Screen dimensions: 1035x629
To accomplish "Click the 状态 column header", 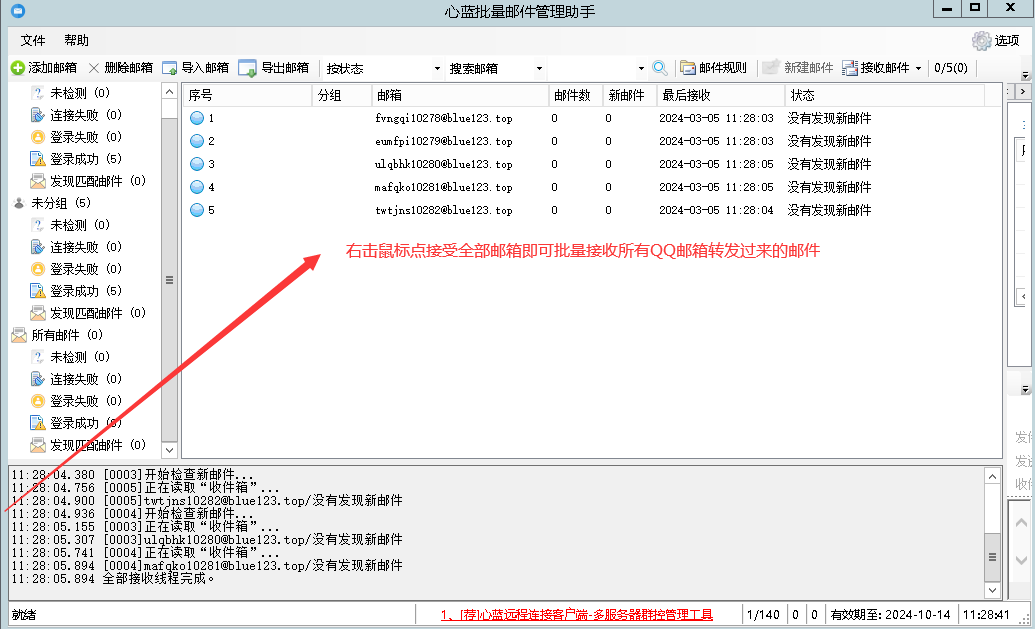I will point(885,96).
